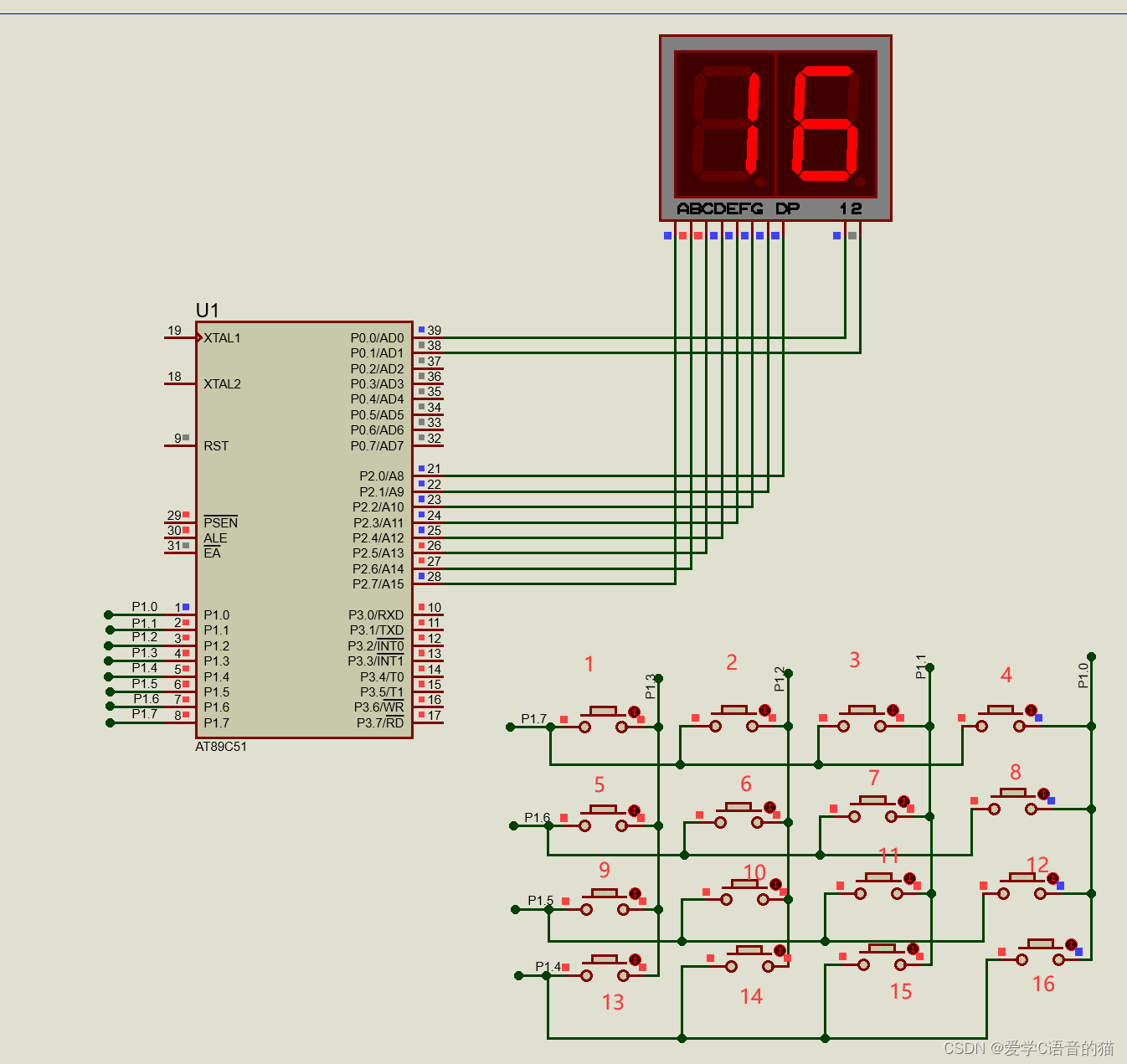Image resolution: width=1127 pixels, height=1064 pixels.
Task: Click the vertical P1.1 keypad column label
Action: tap(921, 666)
